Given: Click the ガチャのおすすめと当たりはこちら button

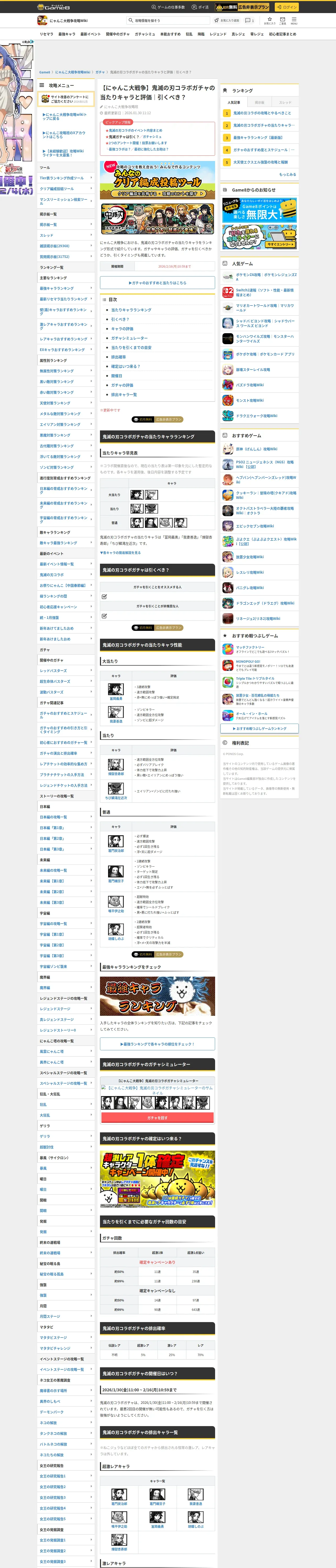Looking at the screenshot, I should pos(157,283).
